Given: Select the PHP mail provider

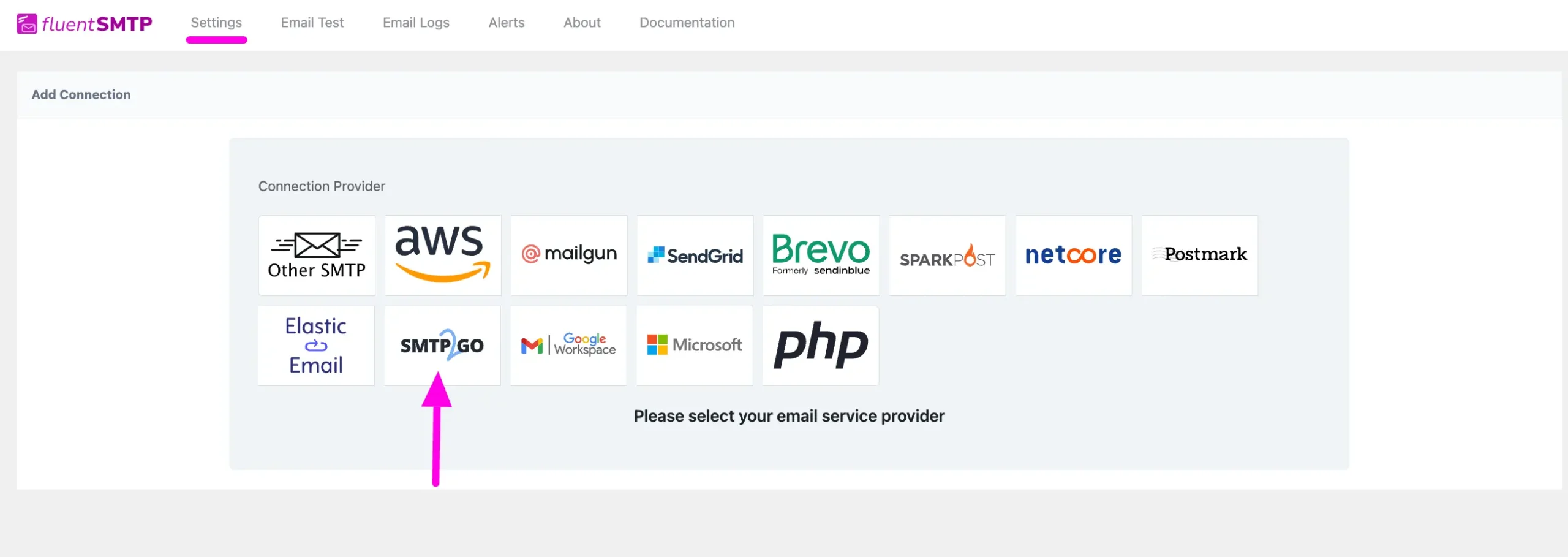Looking at the screenshot, I should 821,346.
